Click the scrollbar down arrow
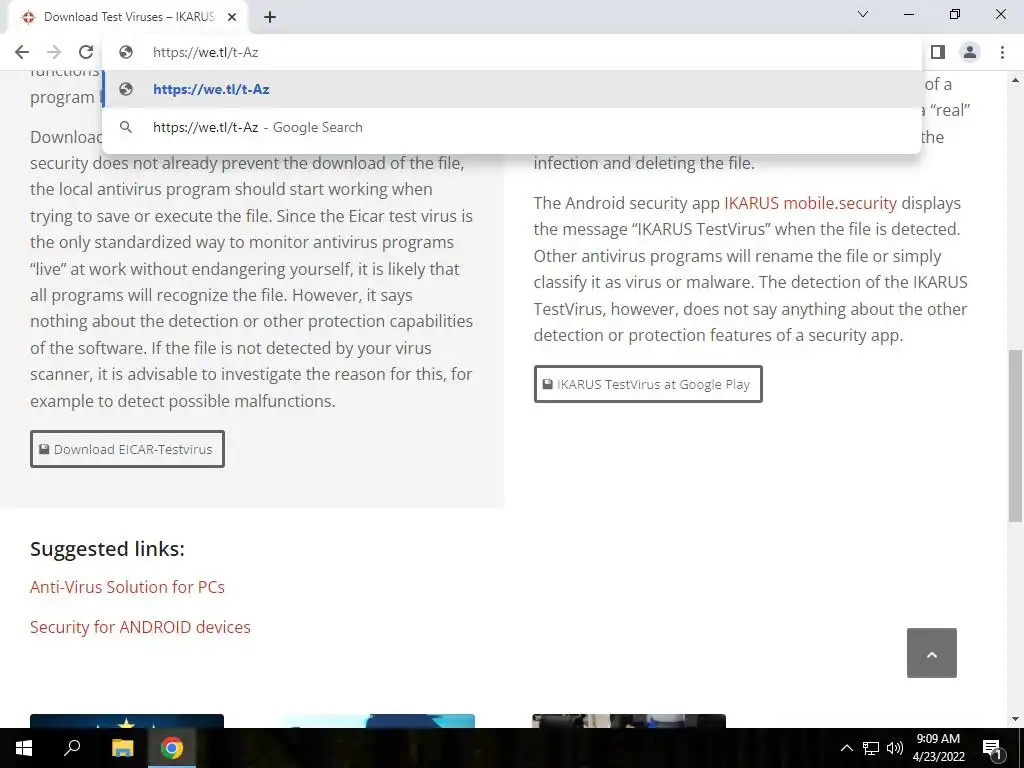 [1015, 719]
